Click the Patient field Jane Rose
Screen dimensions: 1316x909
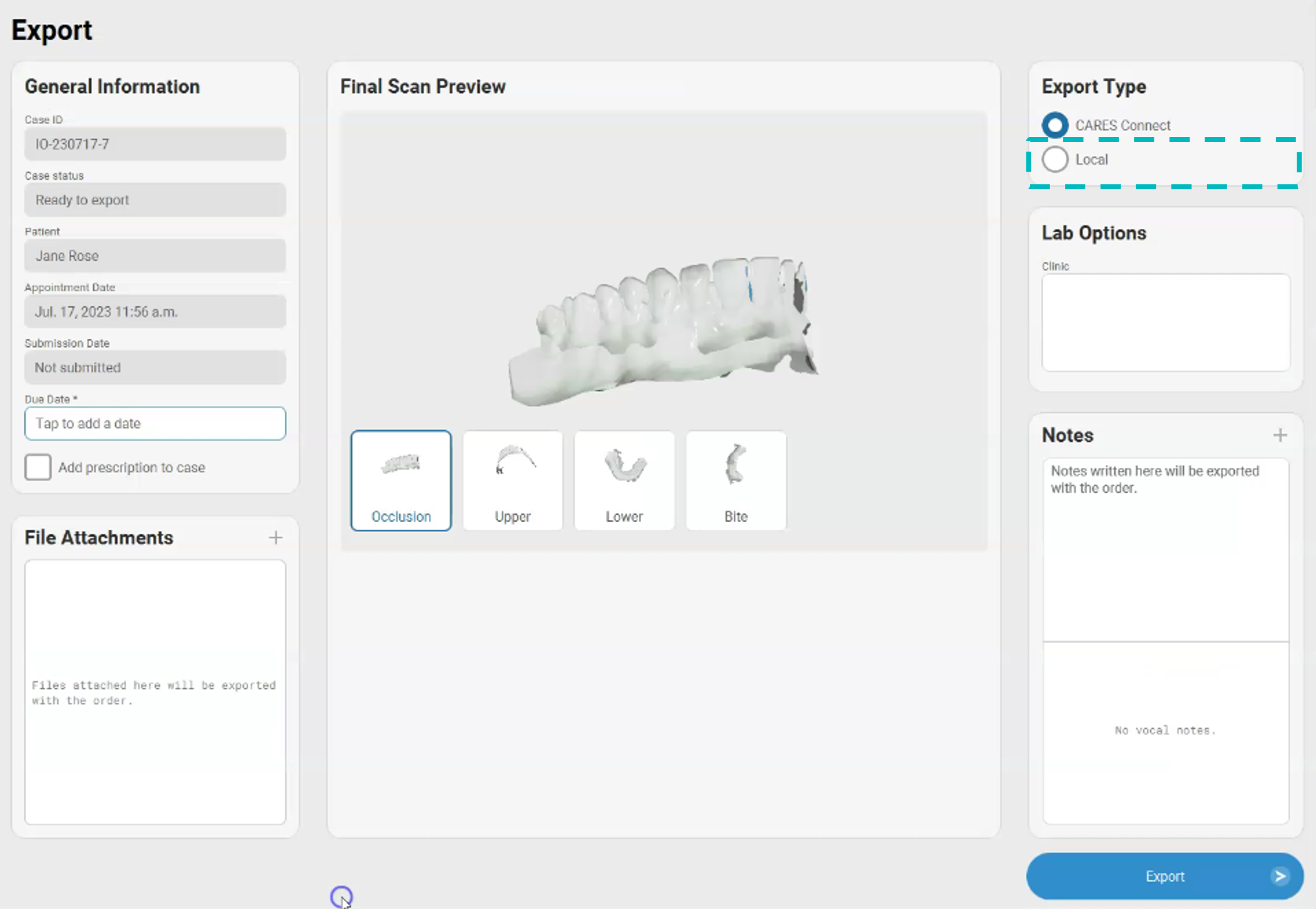(x=155, y=256)
